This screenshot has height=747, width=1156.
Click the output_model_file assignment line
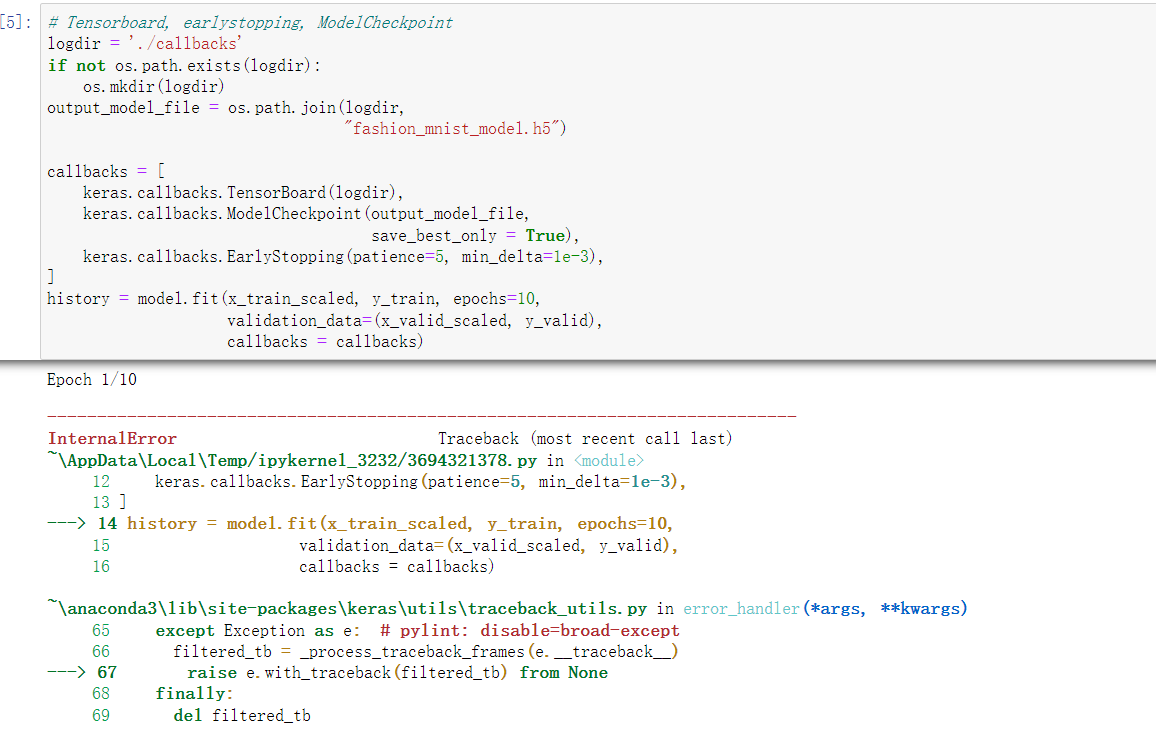[226, 108]
